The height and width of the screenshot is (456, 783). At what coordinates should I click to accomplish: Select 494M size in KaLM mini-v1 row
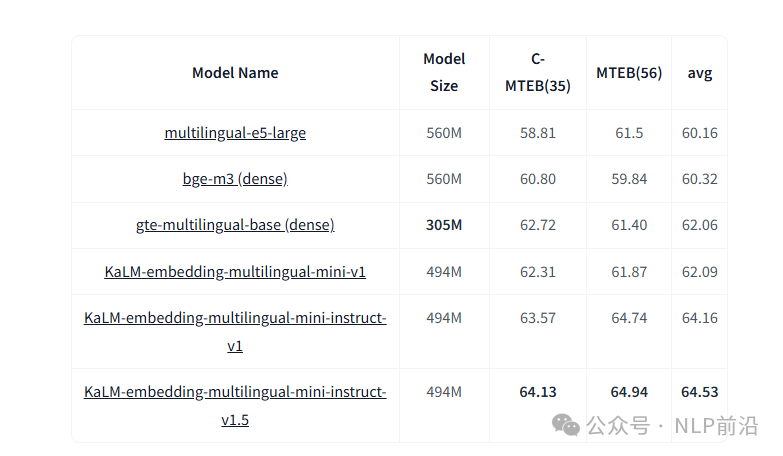[x=444, y=272]
